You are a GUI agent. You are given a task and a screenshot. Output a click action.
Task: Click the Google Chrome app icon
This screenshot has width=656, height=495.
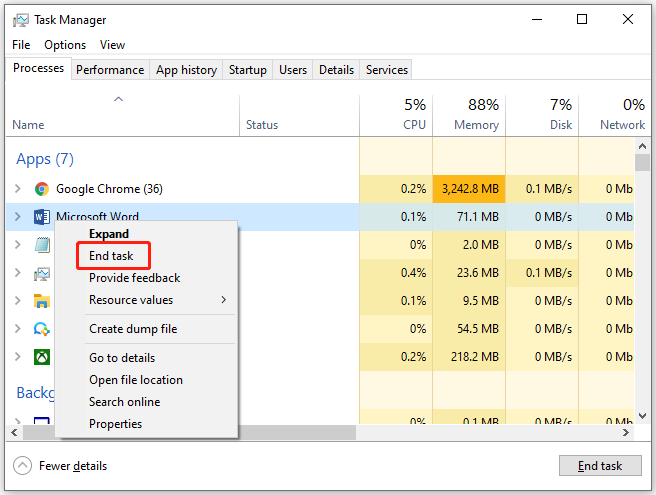click(42, 189)
